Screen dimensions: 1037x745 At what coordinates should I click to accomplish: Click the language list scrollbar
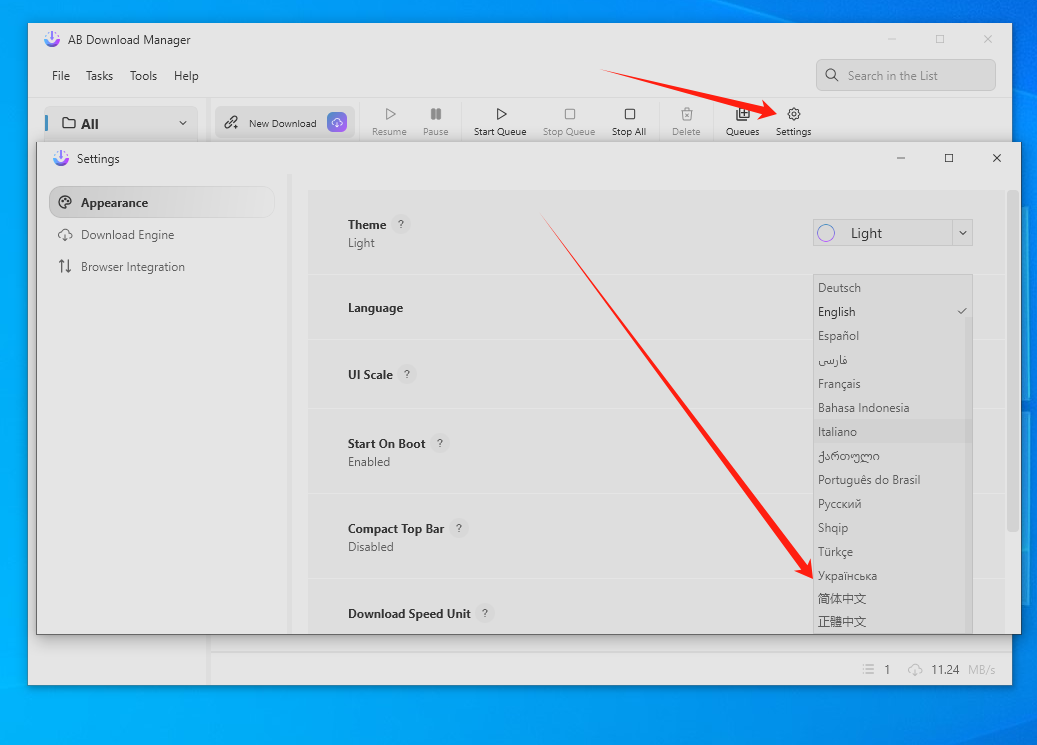pos(969,475)
